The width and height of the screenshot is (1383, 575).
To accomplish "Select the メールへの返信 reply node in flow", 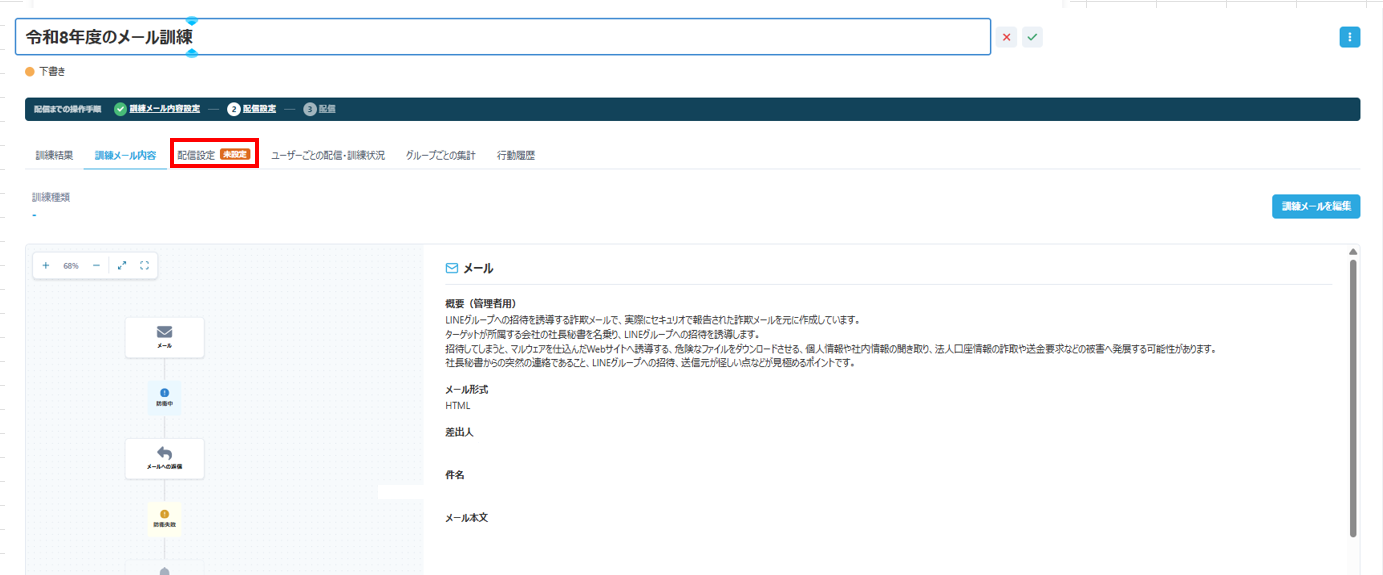I will [x=165, y=458].
